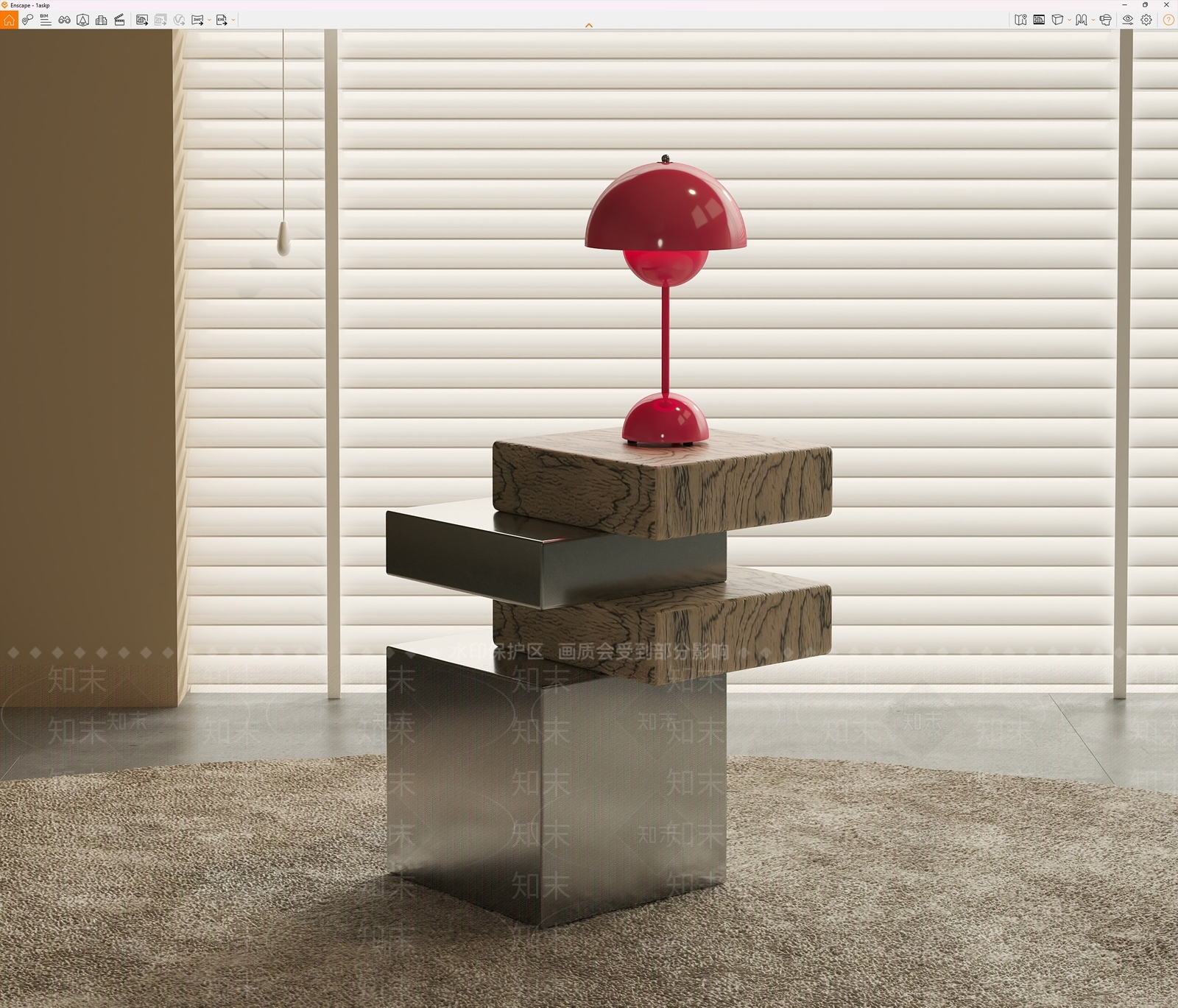Open the collaborative annotations tool
Screen dimensions: 1178x1008
(27, 20)
